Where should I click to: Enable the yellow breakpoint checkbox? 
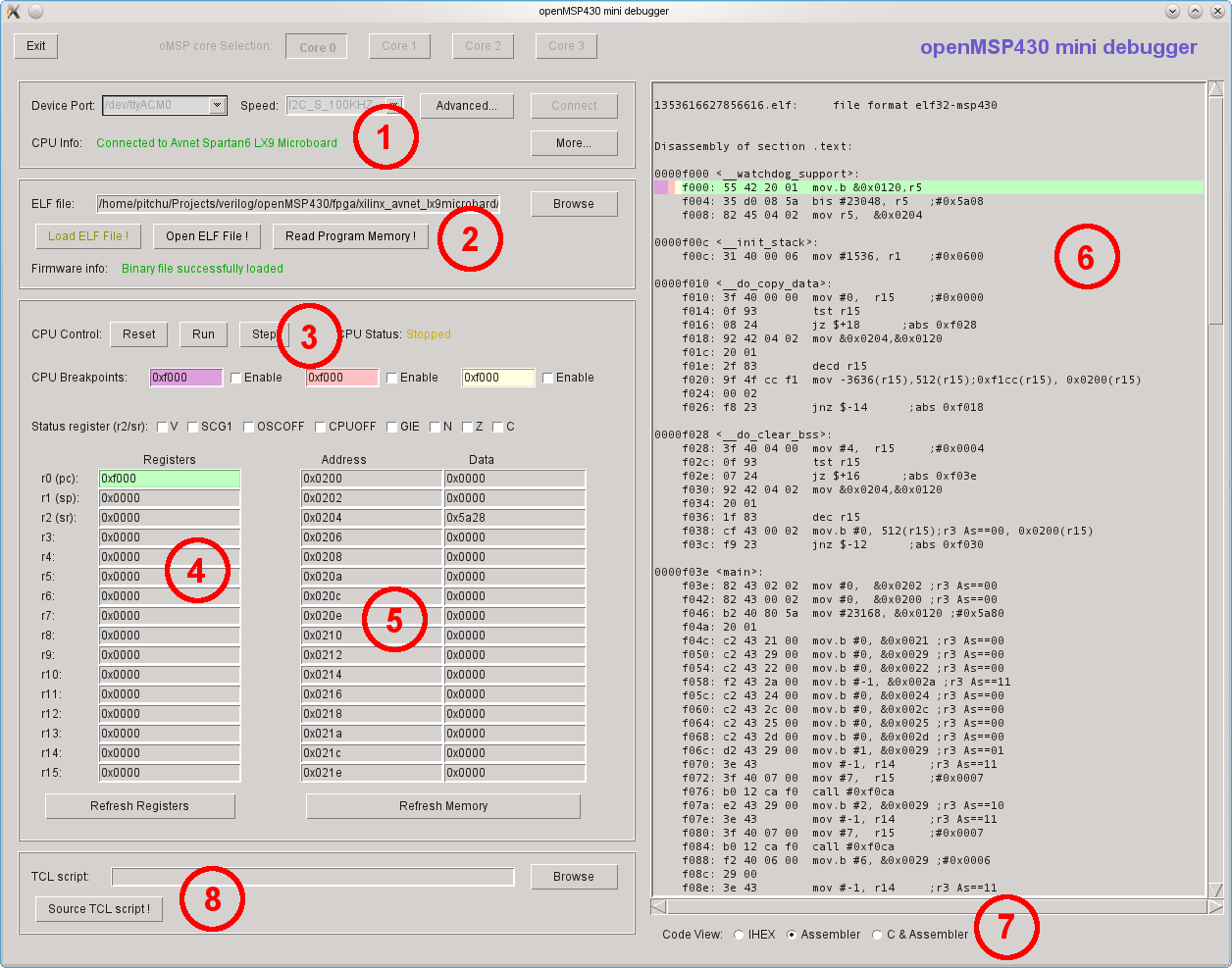[x=547, y=378]
